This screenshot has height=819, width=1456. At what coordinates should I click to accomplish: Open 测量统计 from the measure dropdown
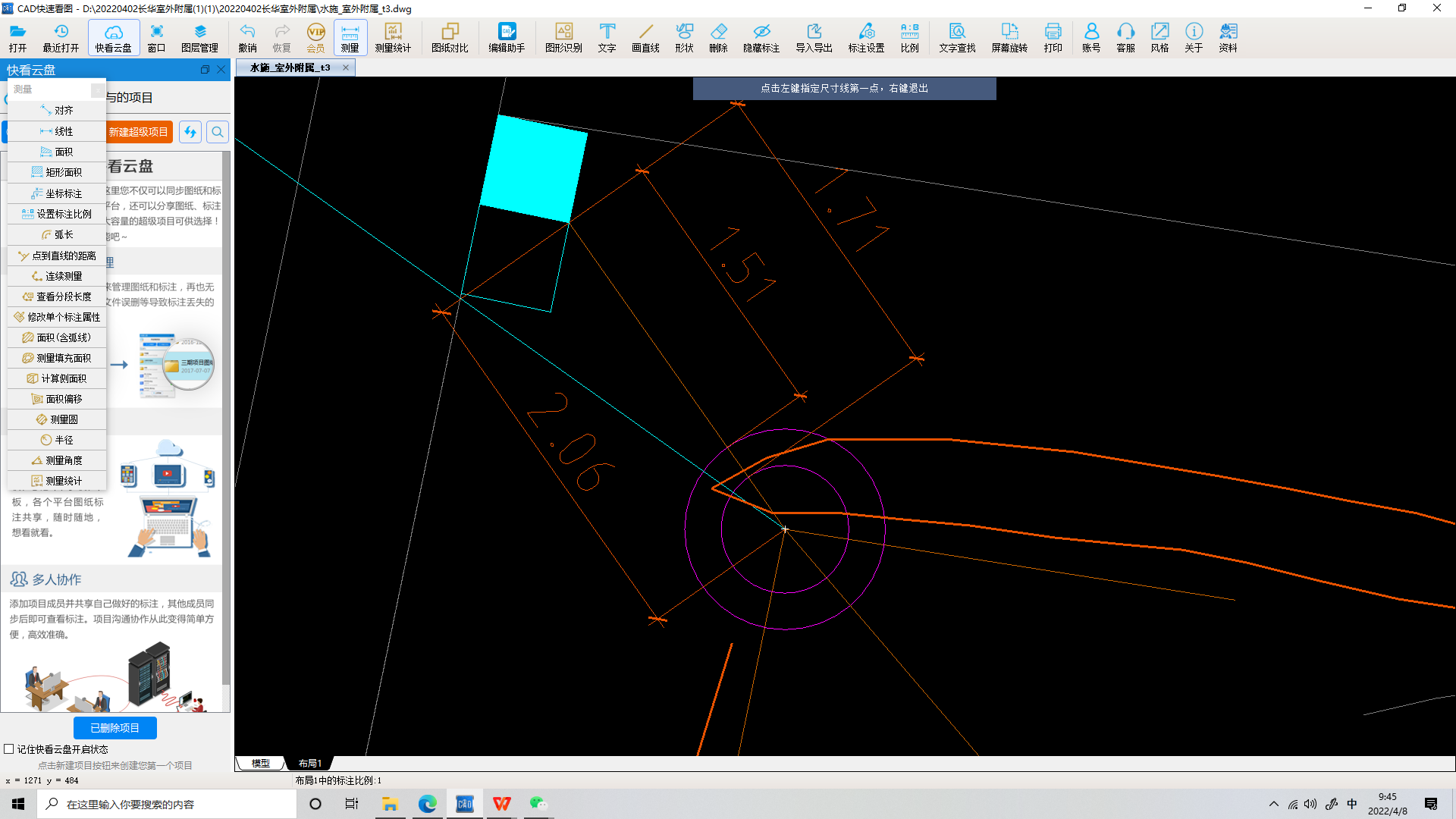(x=57, y=481)
